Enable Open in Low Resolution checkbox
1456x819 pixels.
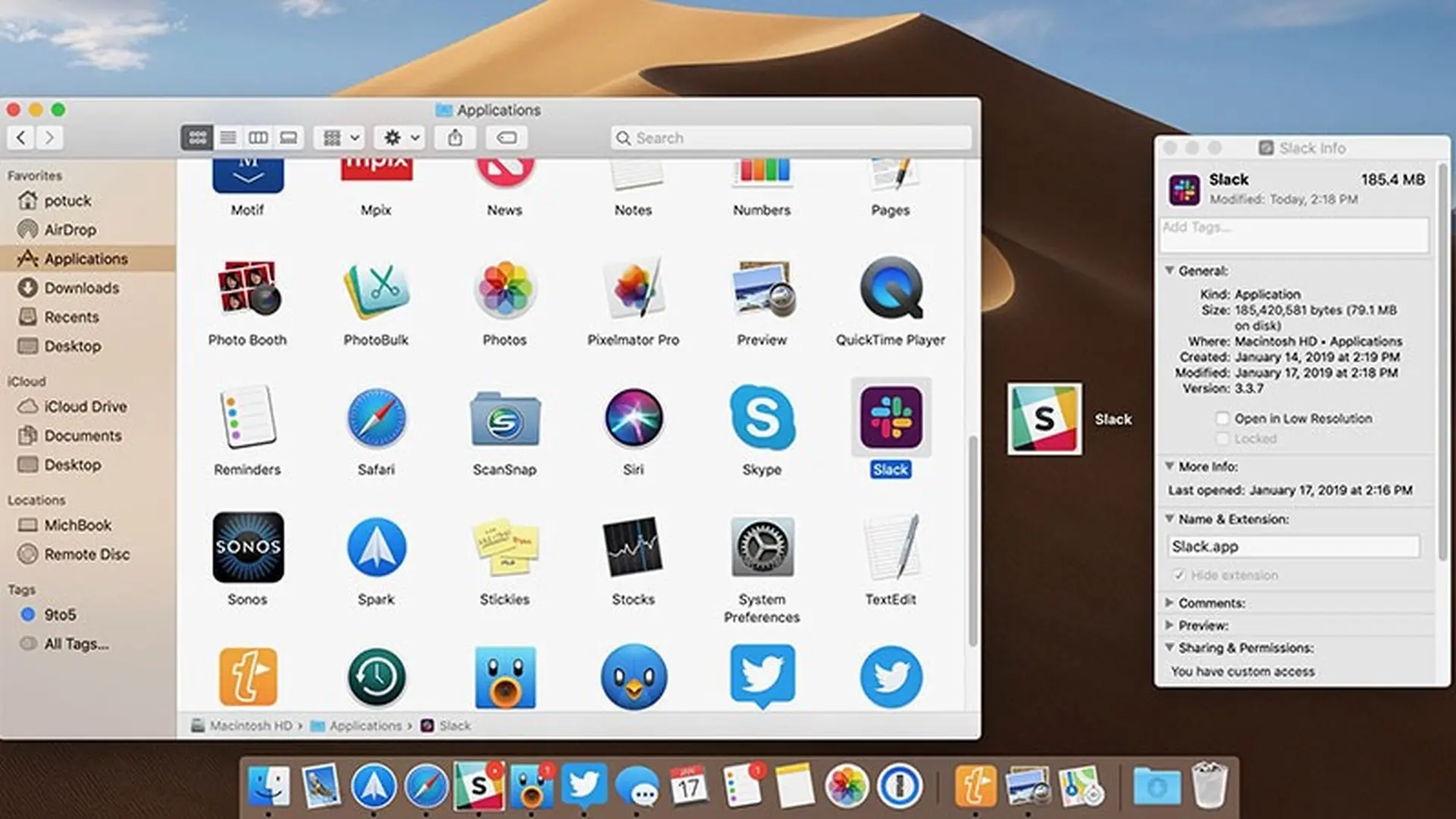click(x=1222, y=419)
